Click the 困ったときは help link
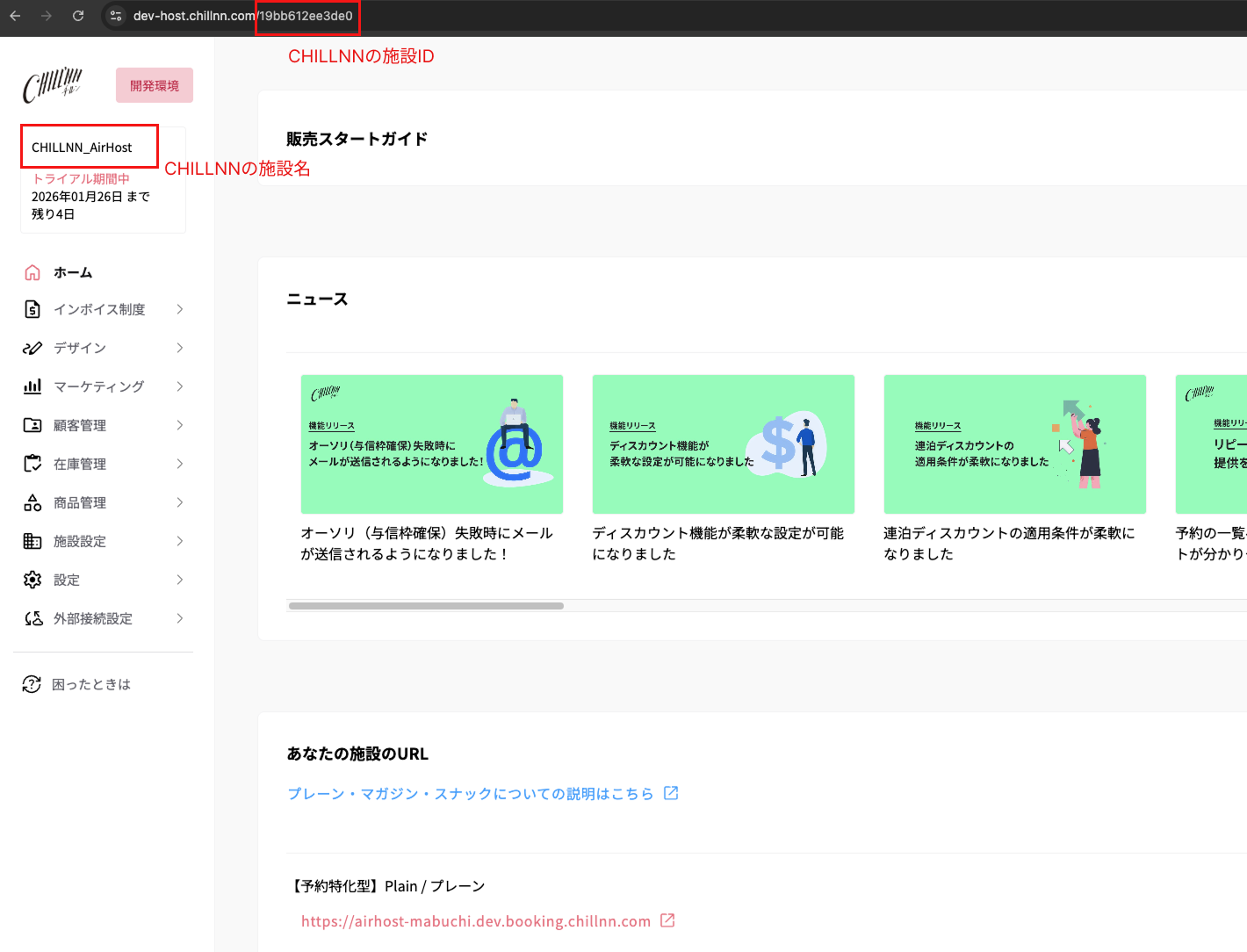The image size is (1247, 952). pos(91,684)
